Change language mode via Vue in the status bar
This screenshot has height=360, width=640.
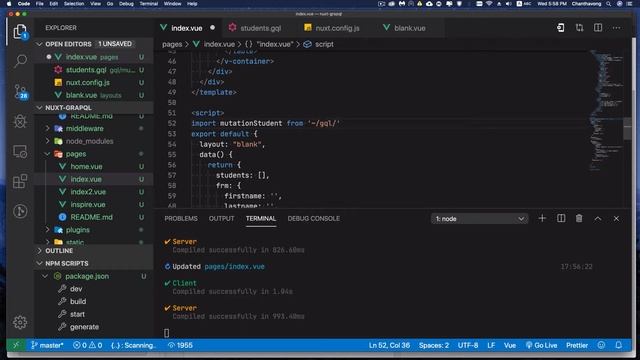click(x=510, y=345)
